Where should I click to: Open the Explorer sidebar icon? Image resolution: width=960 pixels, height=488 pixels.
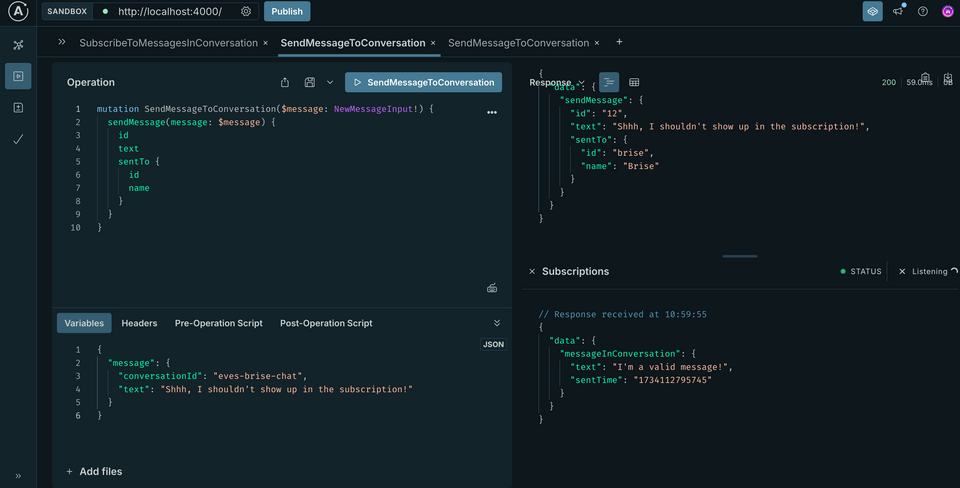tap(18, 76)
